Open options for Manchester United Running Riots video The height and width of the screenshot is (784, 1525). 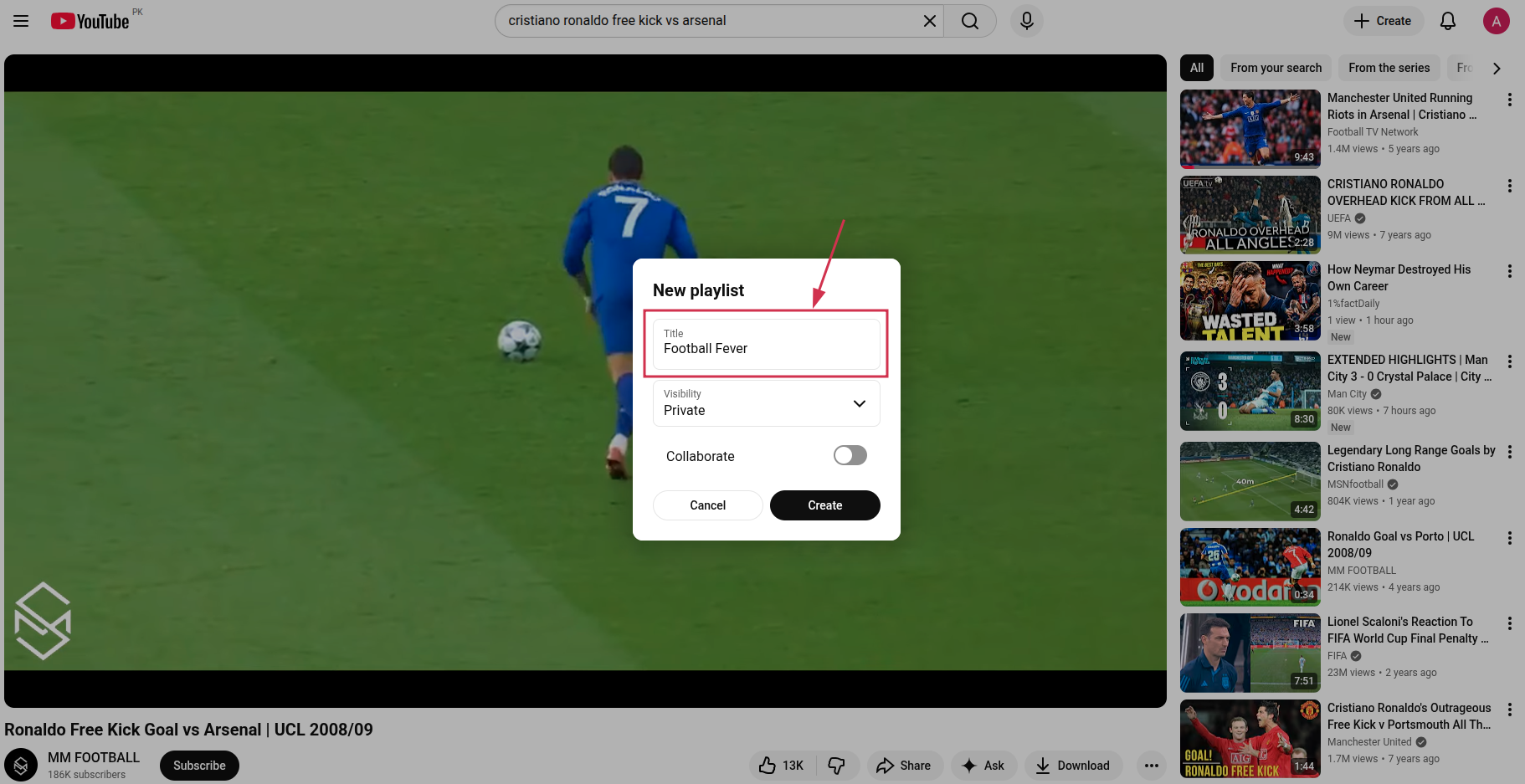tap(1510, 100)
